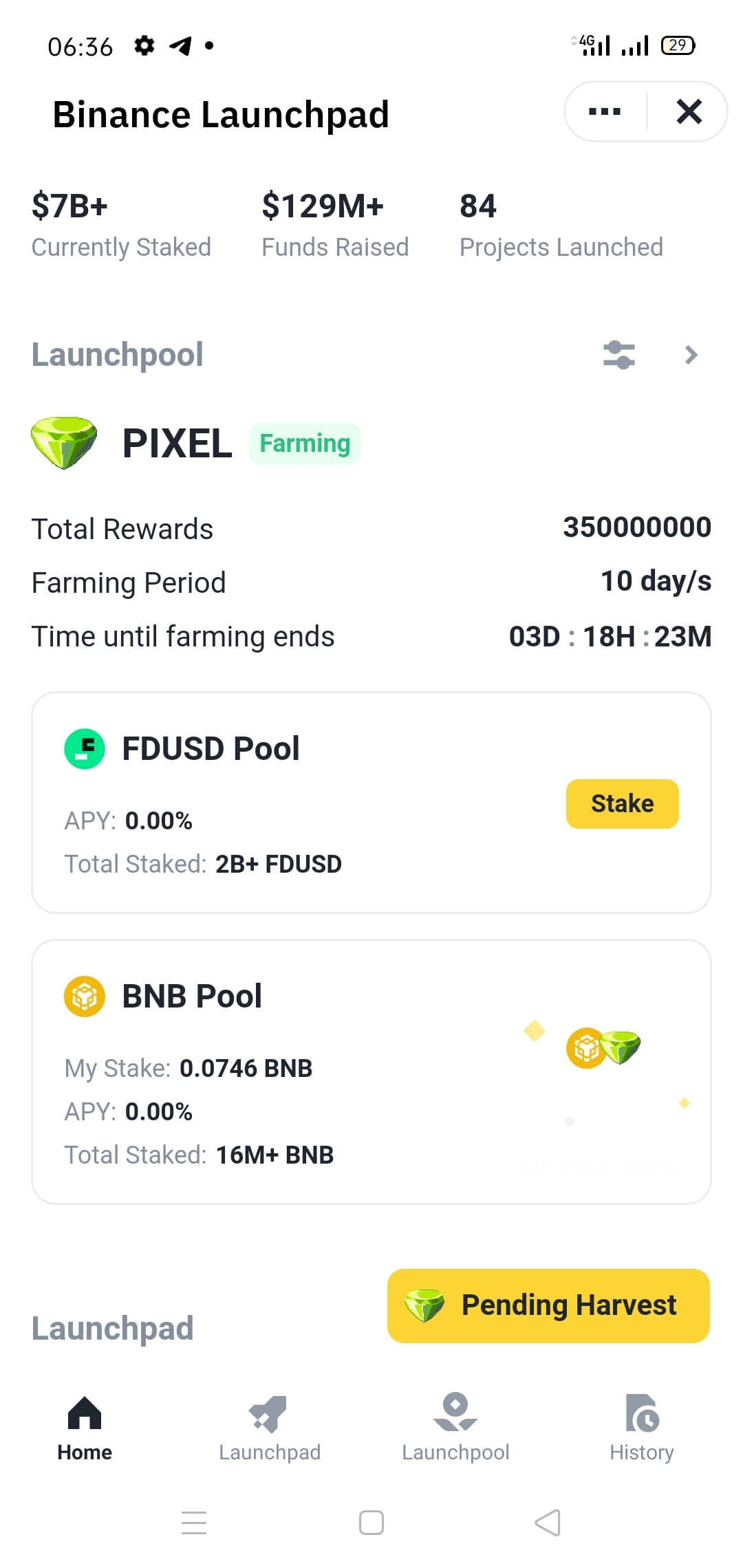Switch to the Launchpad rocket tab
Image resolution: width=743 pixels, height=1568 pixels.
[x=270, y=1428]
